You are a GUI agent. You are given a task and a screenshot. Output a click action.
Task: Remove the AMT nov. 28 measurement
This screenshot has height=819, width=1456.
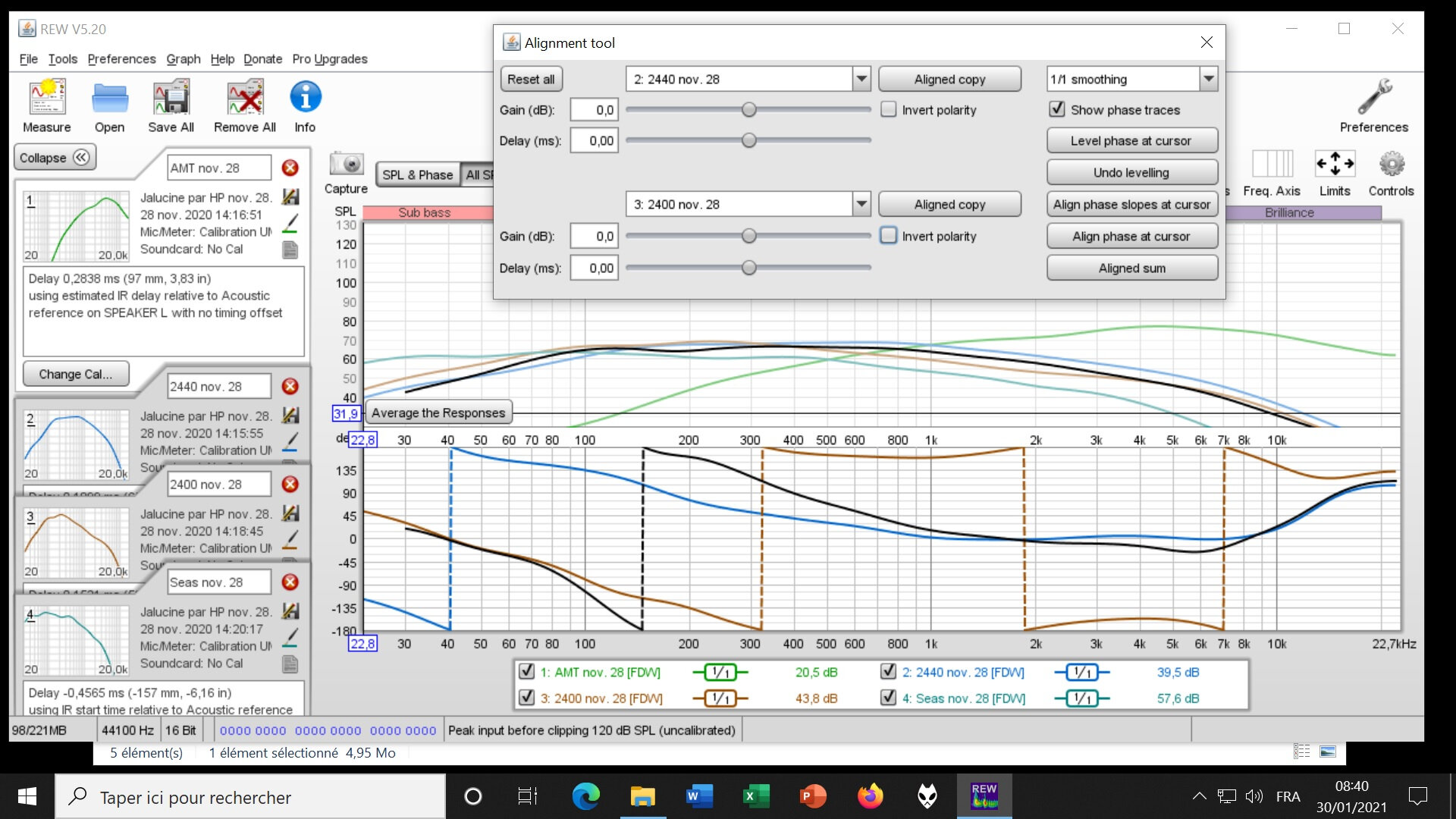pyautogui.click(x=290, y=168)
